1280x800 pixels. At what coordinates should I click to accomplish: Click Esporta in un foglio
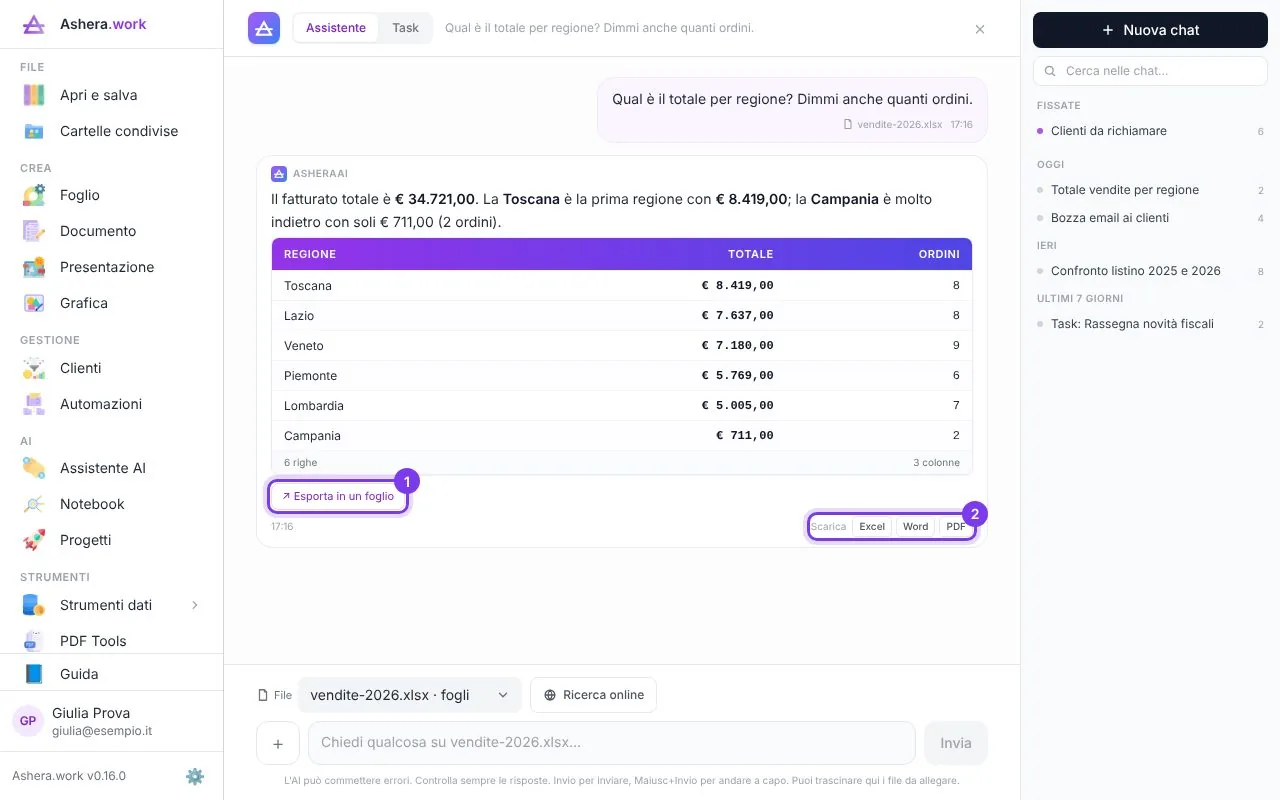pos(338,496)
